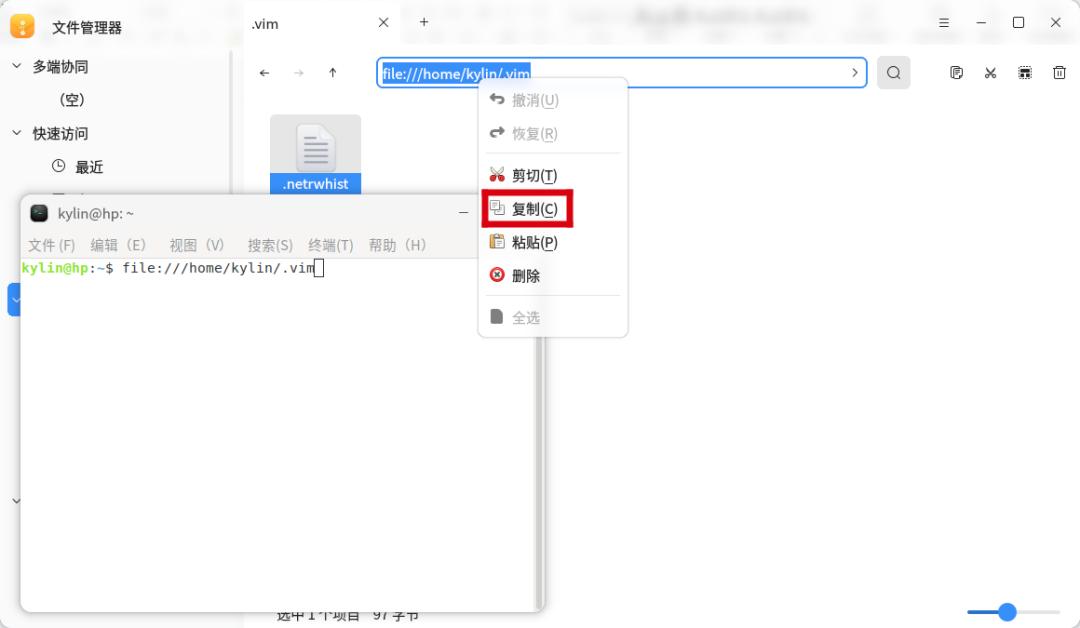The width and height of the screenshot is (1080, 628).
Task: Collapse the 快速访问 section in the sidebar
Action: (x=16, y=133)
